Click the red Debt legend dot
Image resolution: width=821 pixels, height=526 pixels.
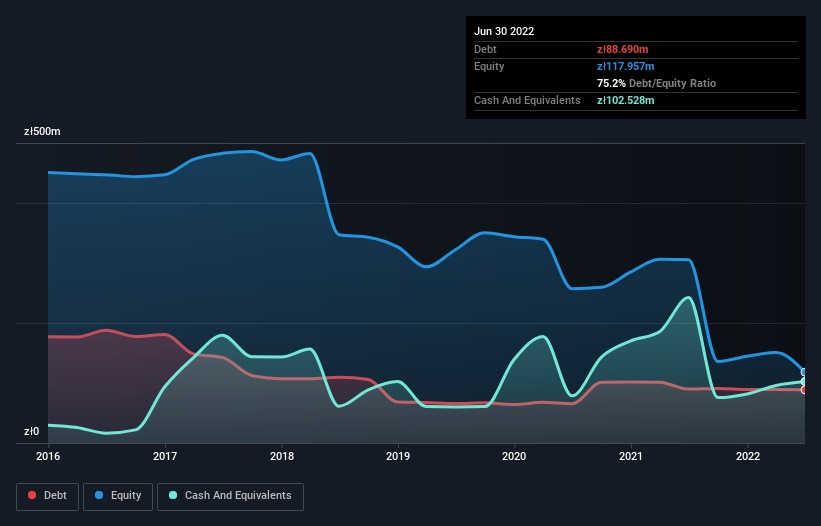click(x=32, y=495)
